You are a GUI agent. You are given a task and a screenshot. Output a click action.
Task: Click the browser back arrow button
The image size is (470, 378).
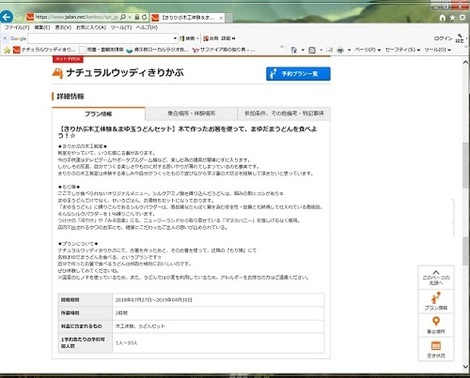click(x=6, y=17)
